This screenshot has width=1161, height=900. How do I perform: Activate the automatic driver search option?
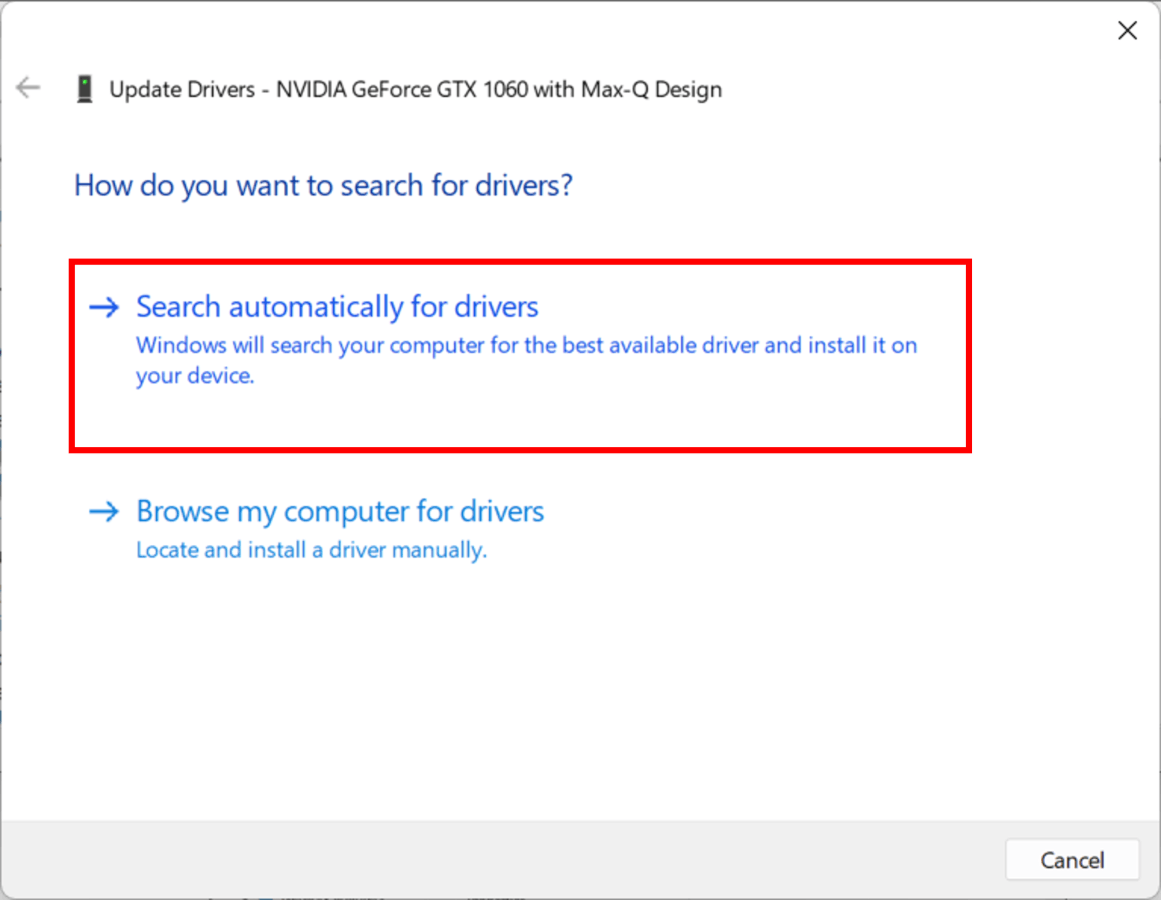(x=337, y=307)
